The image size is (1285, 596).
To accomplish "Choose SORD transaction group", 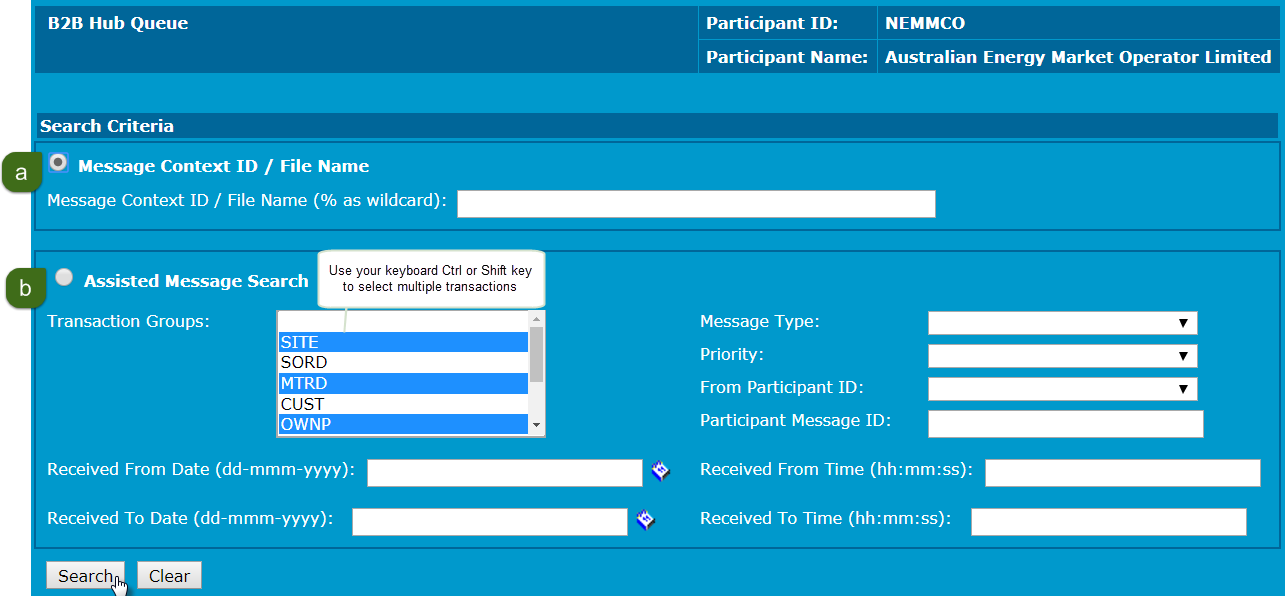I will (x=402, y=363).
